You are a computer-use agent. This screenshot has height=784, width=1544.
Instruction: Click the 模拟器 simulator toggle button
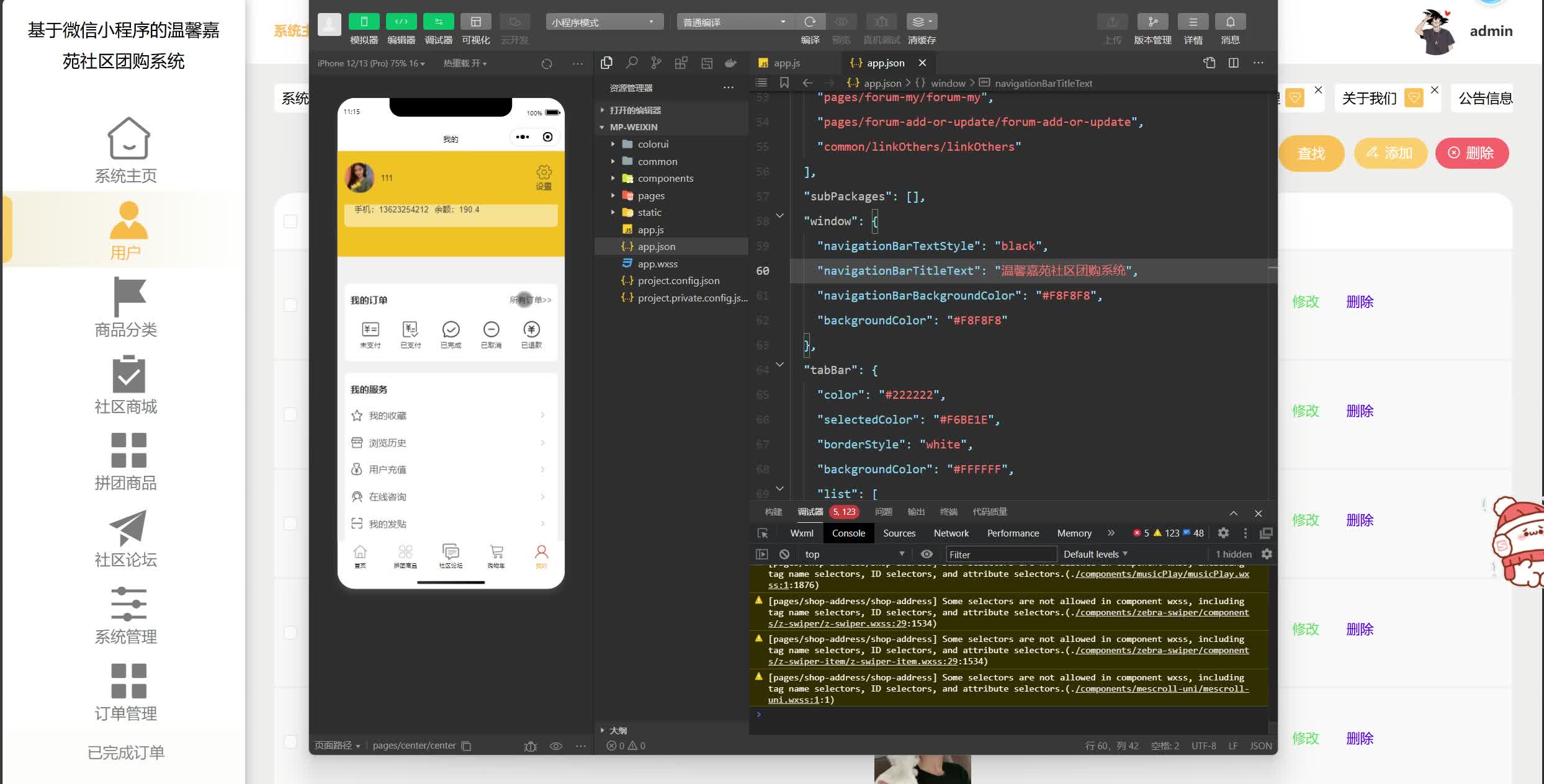coord(364,22)
